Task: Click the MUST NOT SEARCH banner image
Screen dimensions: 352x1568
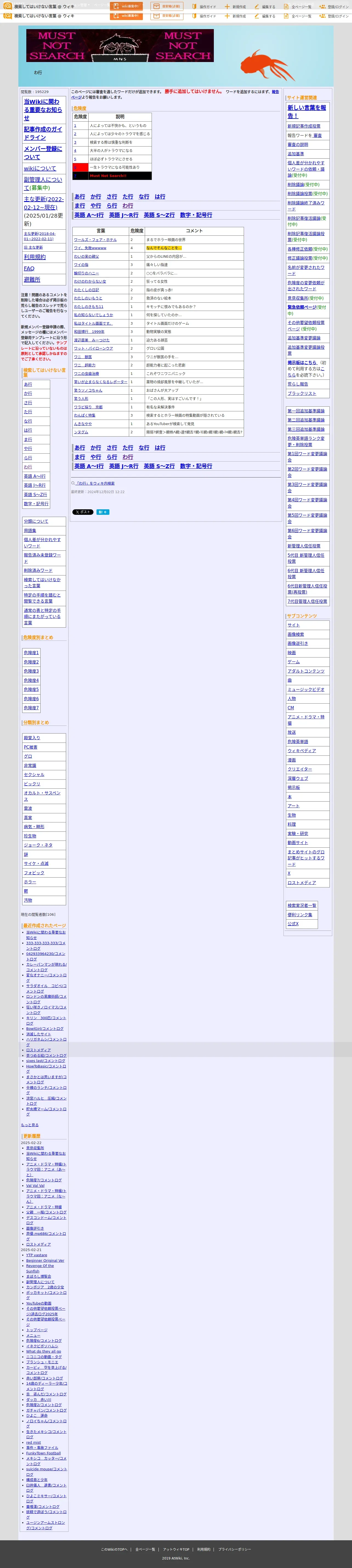Action: pyautogui.click(x=120, y=46)
